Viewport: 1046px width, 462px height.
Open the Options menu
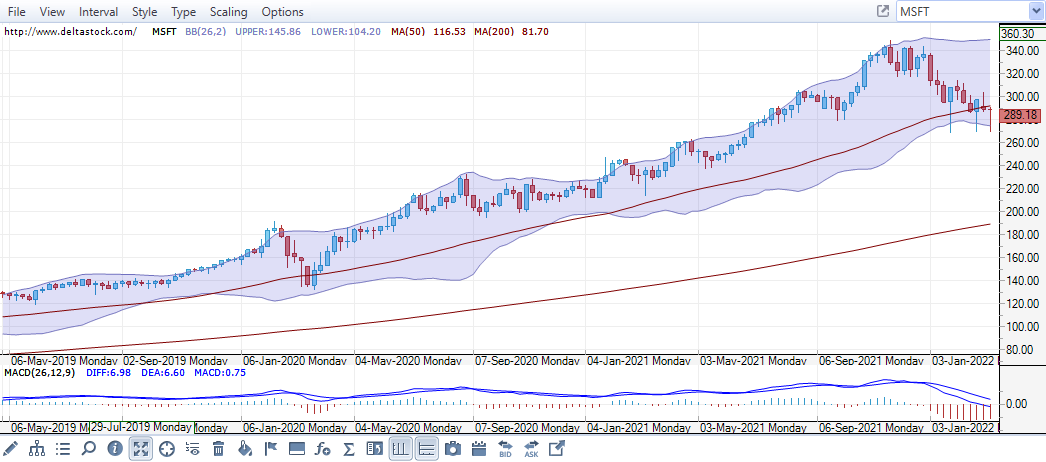pos(282,12)
